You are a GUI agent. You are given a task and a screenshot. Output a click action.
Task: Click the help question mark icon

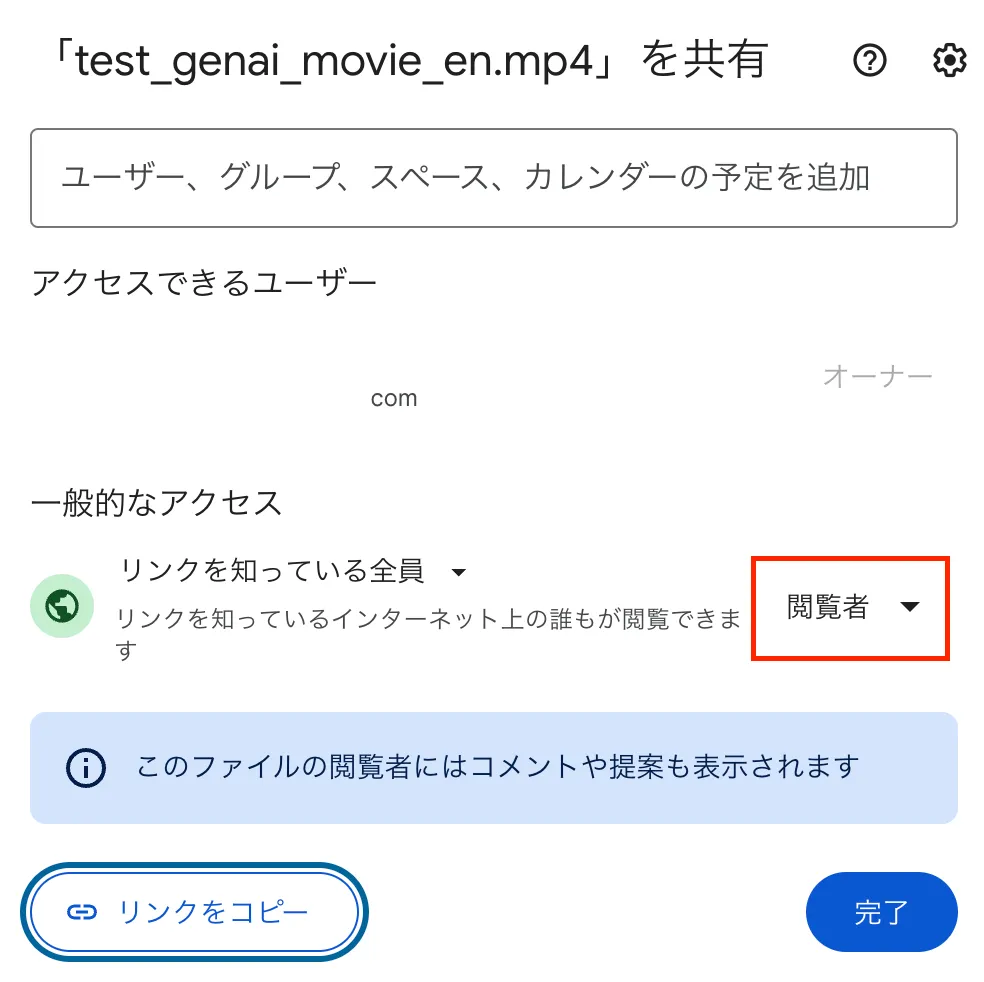coord(870,60)
